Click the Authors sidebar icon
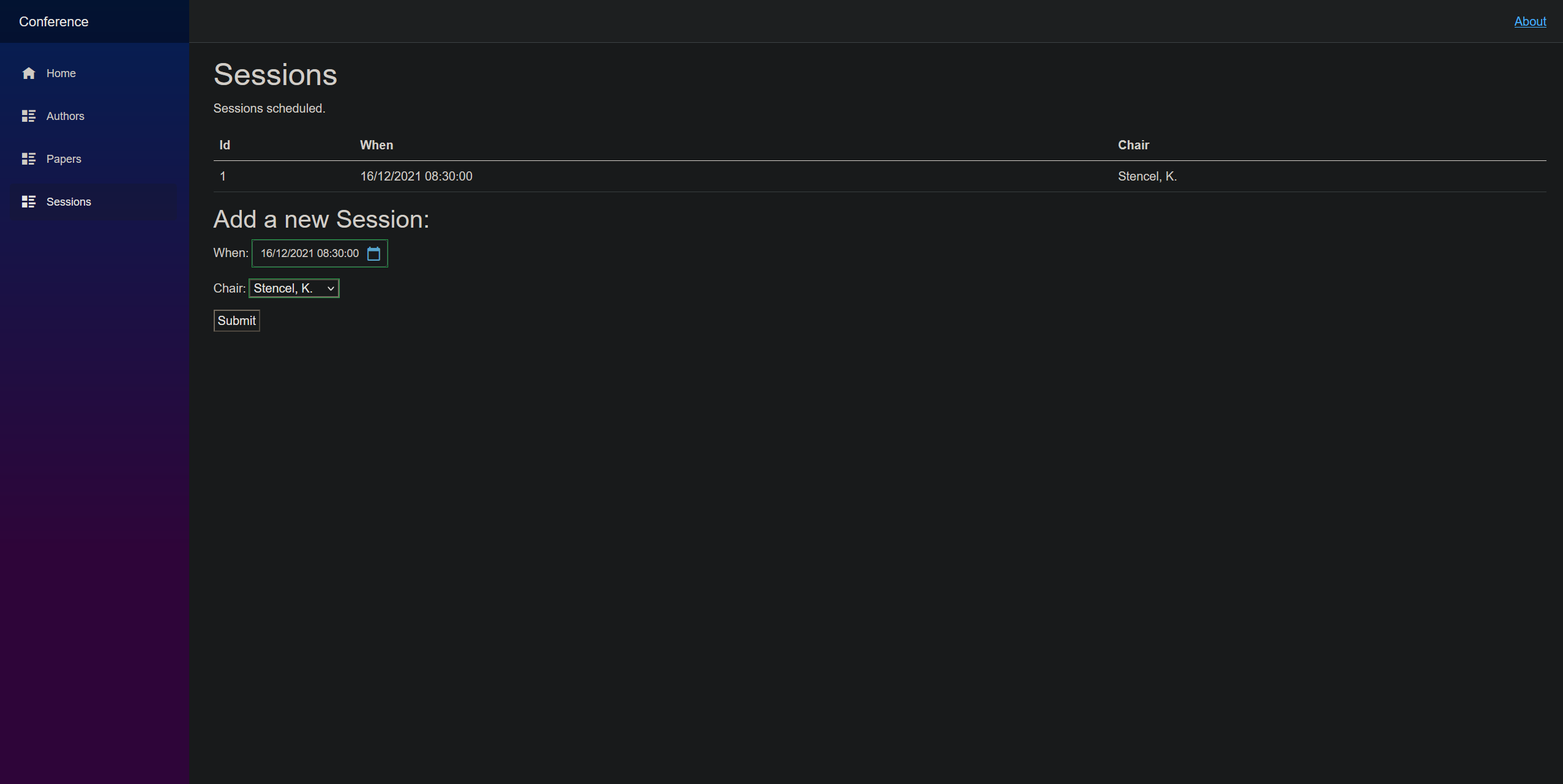This screenshot has height=784, width=1563. coord(28,116)
